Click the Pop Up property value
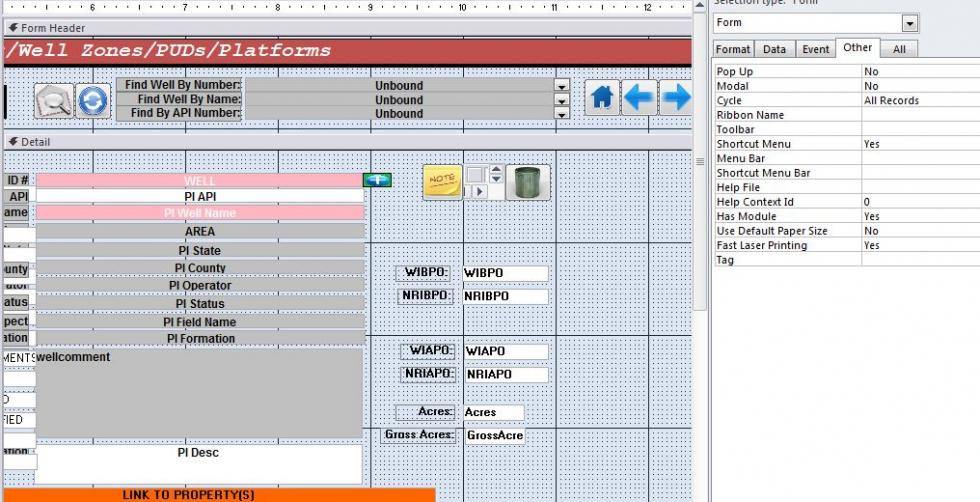The height and width of the screenshot is (502, 980). (921, 72)
